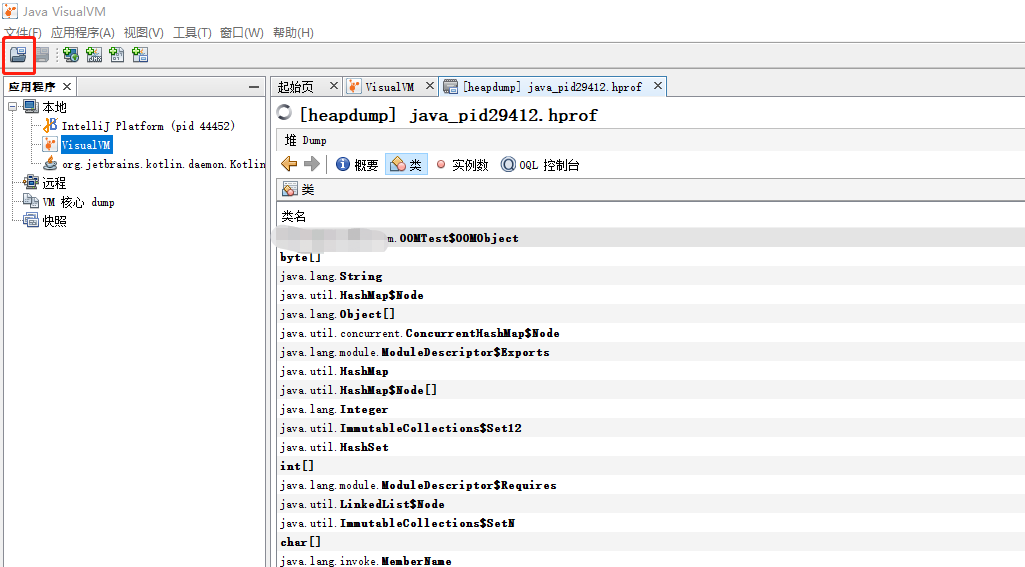Select VisualVM node in tree
Viewport: 1025px width, 567px height.
(x=86, y=145)
